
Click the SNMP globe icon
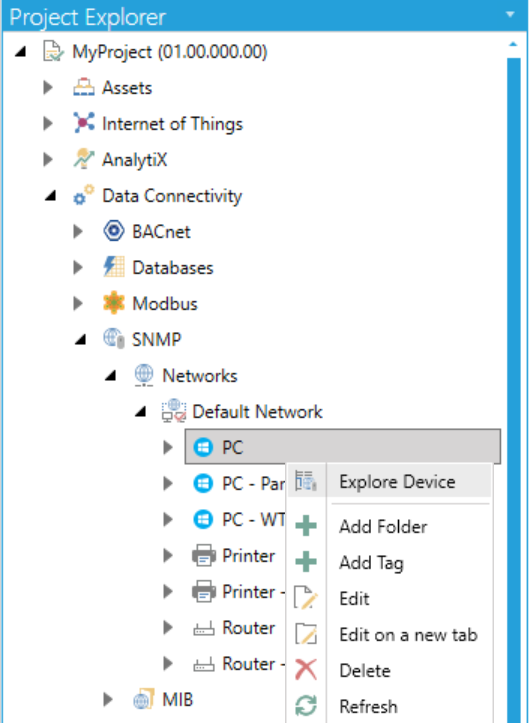click(x=114, y=338)
